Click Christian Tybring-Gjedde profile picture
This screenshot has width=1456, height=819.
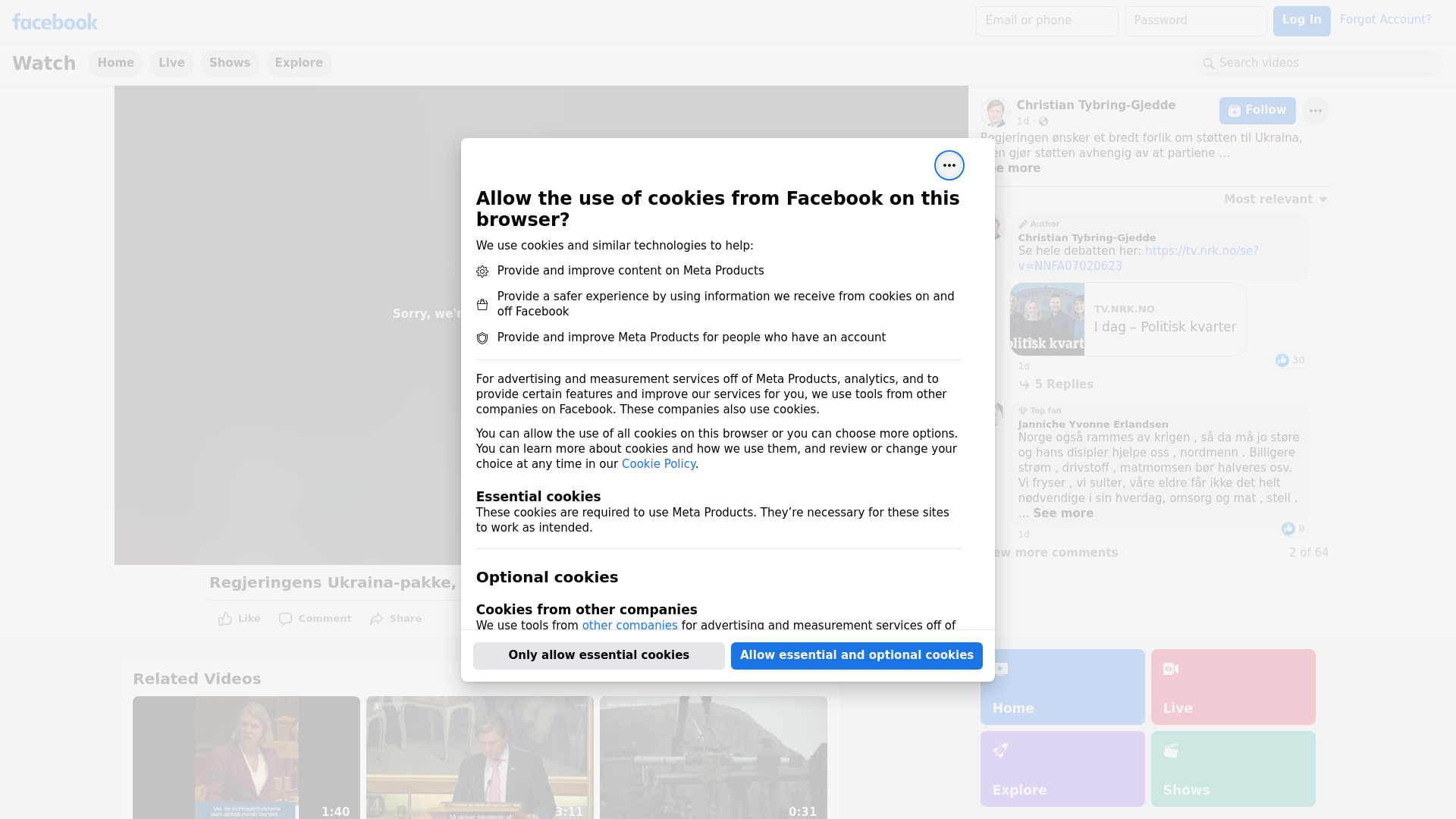[x=995, y=111]
